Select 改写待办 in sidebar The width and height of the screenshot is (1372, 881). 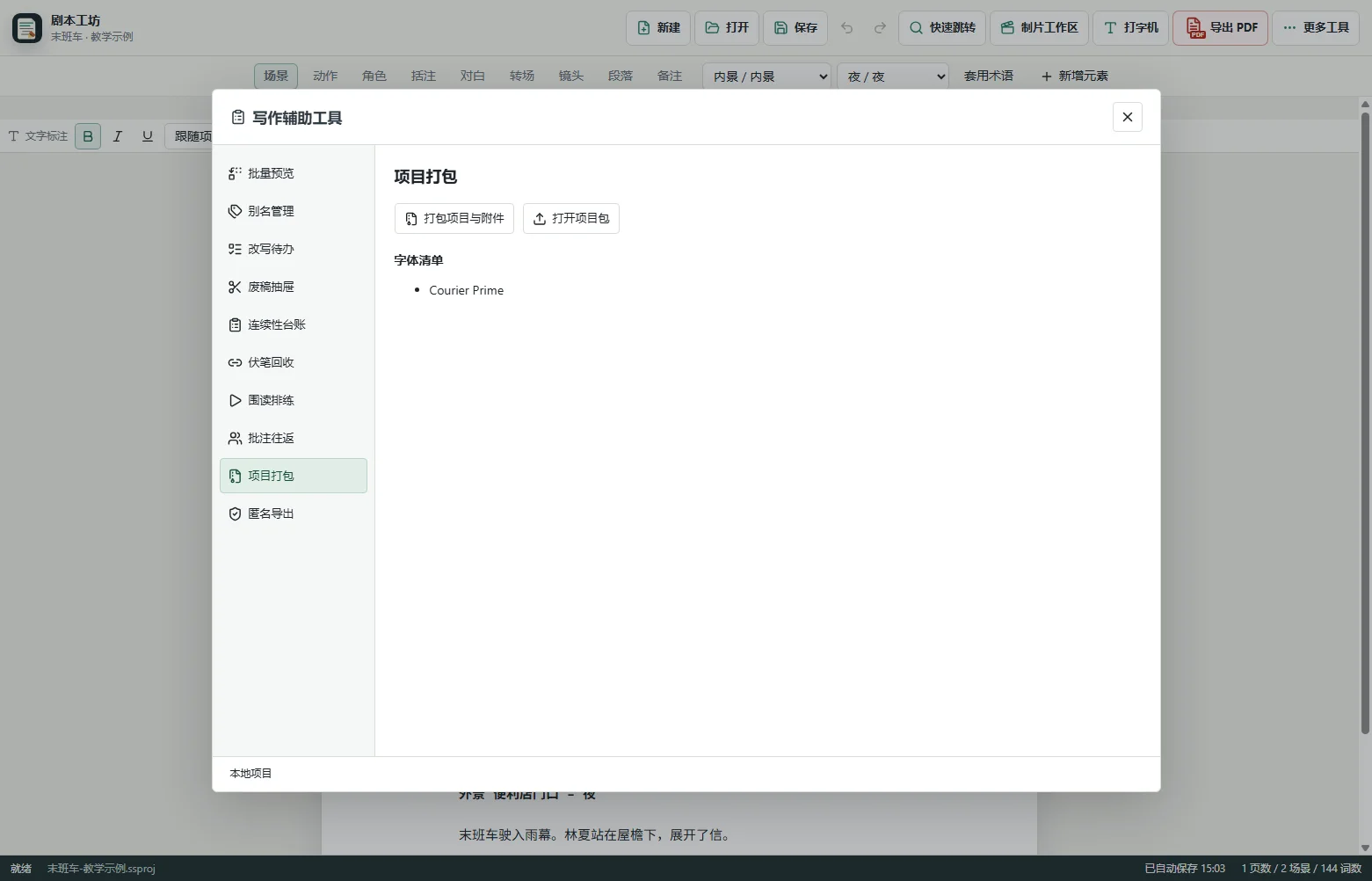pos(294,249)
